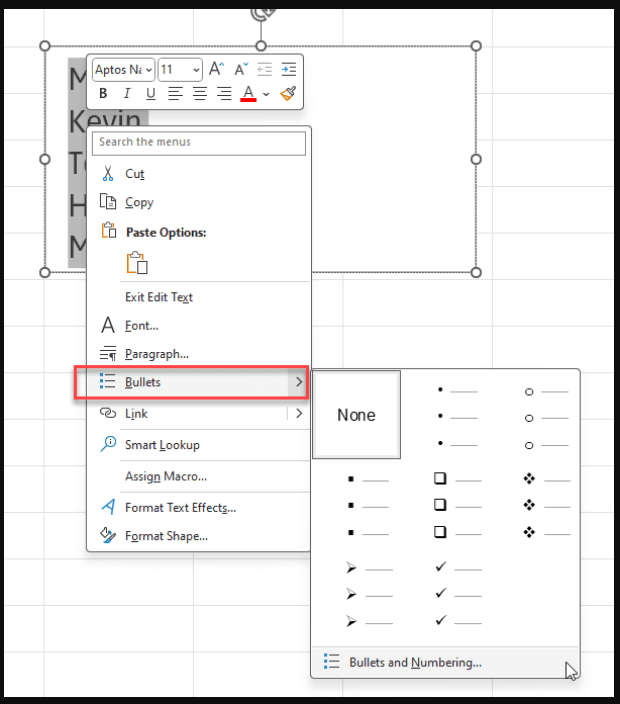Open Bullets and Numbering... dialog
This screenshot has width=620, height=704.
tap(445, 662)
